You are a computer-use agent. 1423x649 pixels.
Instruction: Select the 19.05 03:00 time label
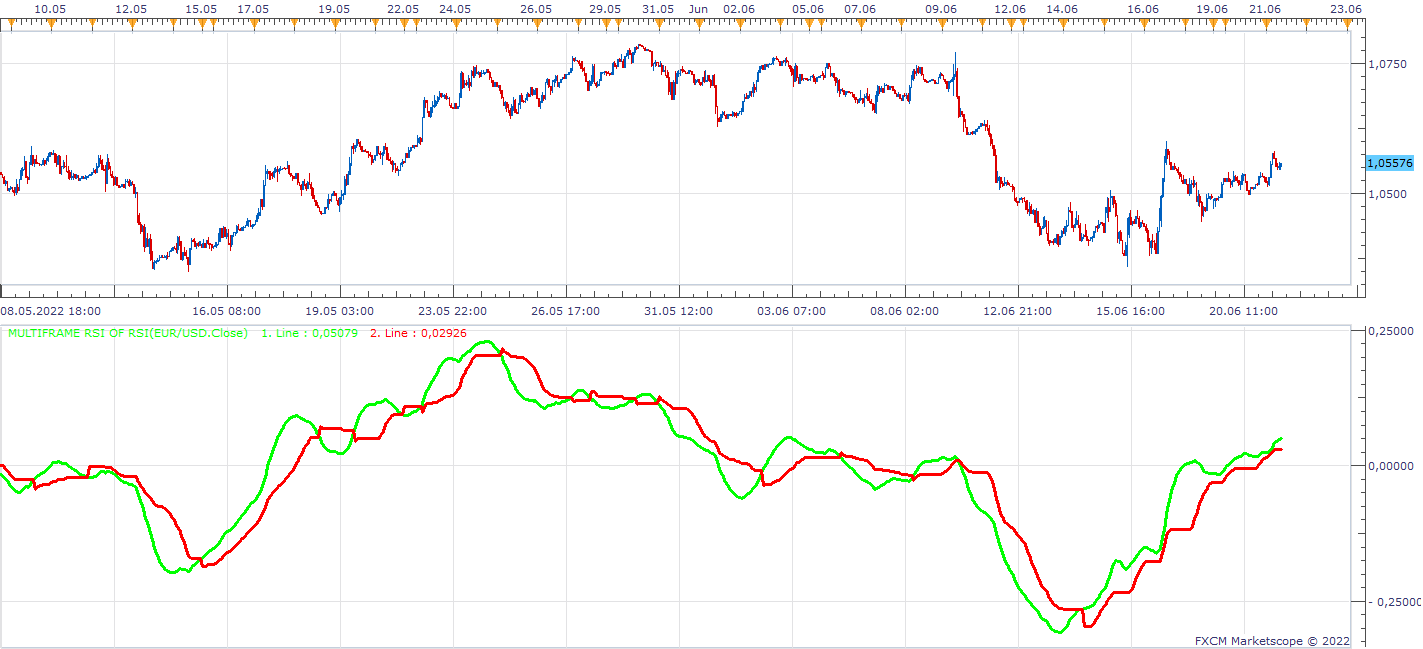coord(340,312)
